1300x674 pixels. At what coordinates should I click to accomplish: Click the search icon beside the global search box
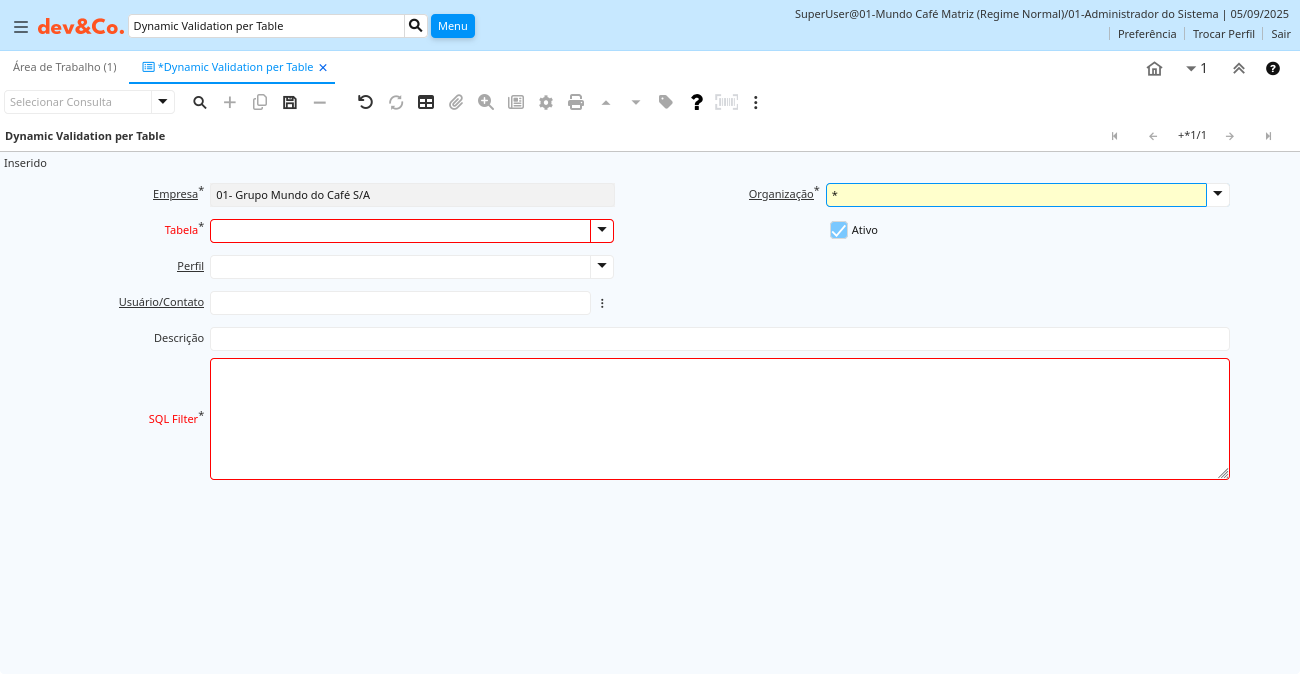pos(416,26)
